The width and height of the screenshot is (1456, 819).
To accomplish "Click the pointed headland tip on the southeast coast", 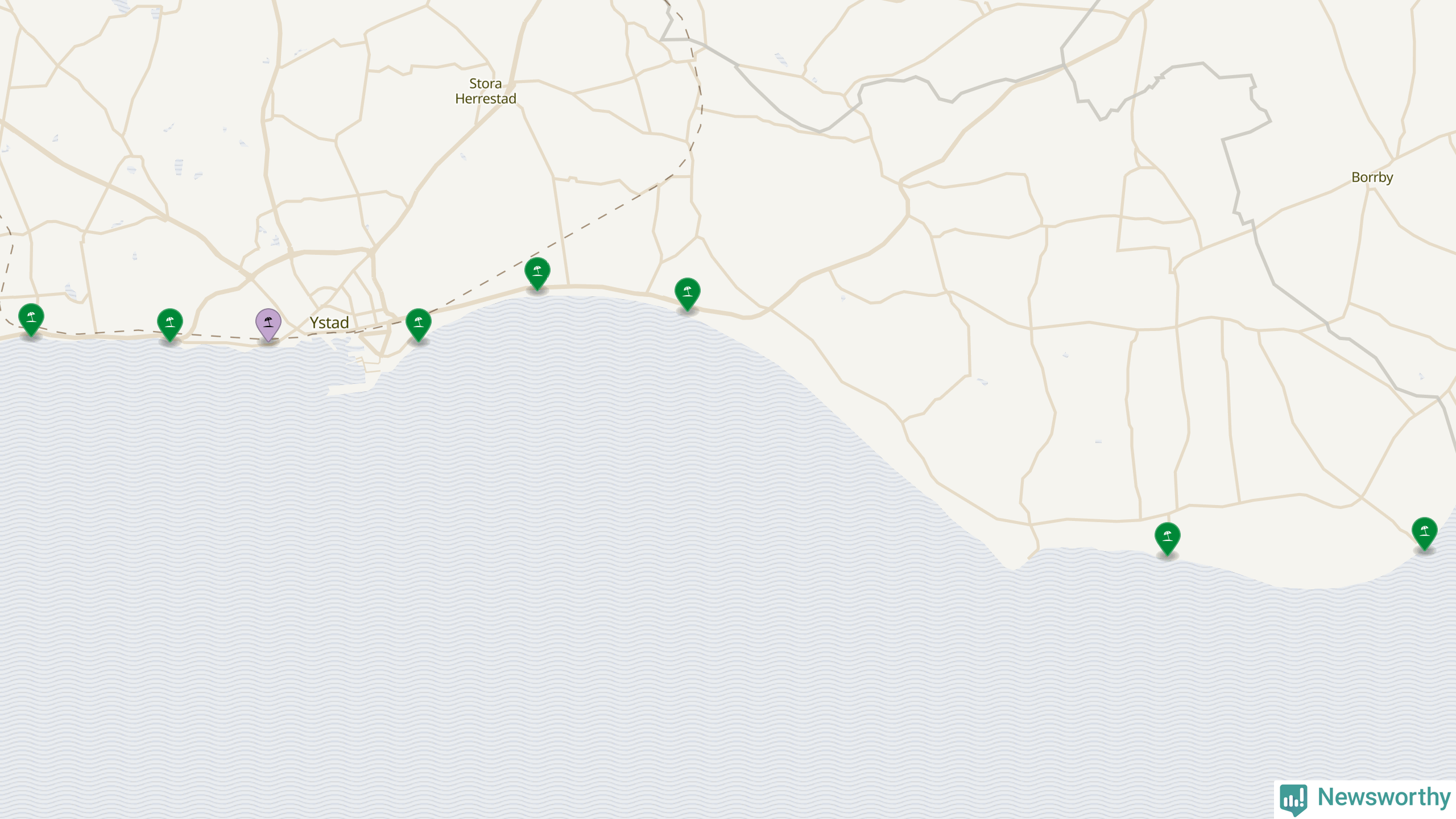I will 1011,565.
